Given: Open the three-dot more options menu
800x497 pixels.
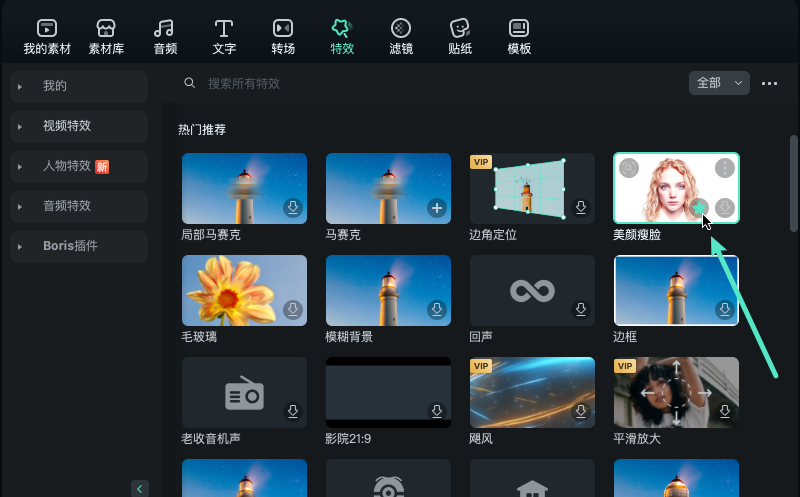Looking at the screenshot, I should pos(769,84).
